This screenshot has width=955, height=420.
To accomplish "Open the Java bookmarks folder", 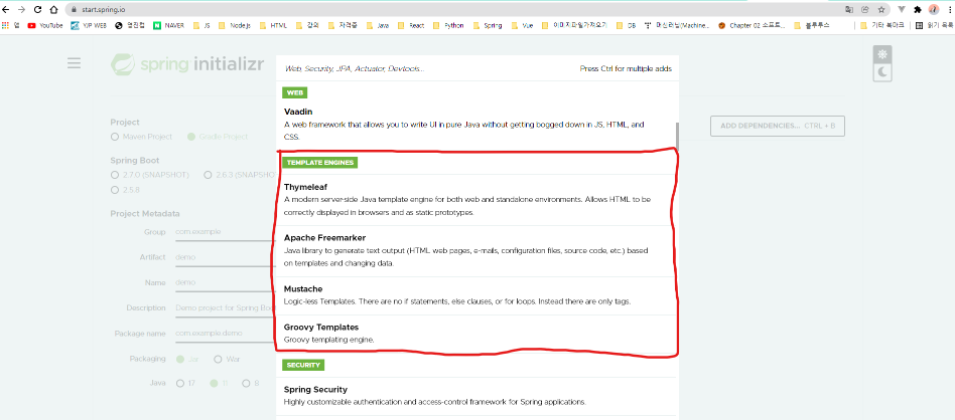I will click(378, 26).
